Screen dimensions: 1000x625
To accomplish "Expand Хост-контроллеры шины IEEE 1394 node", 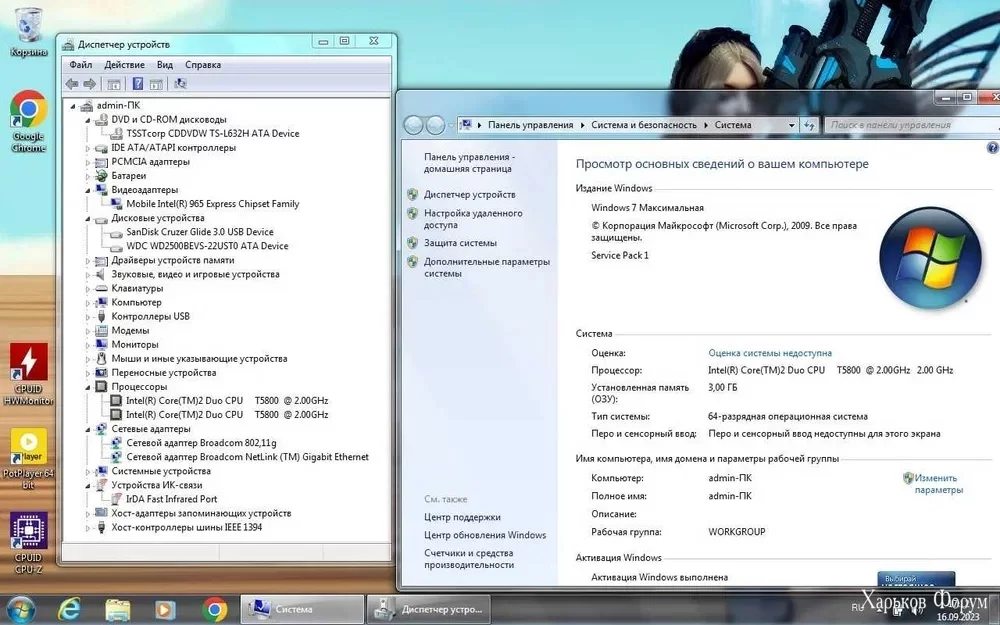I will [x=88, y=527].
